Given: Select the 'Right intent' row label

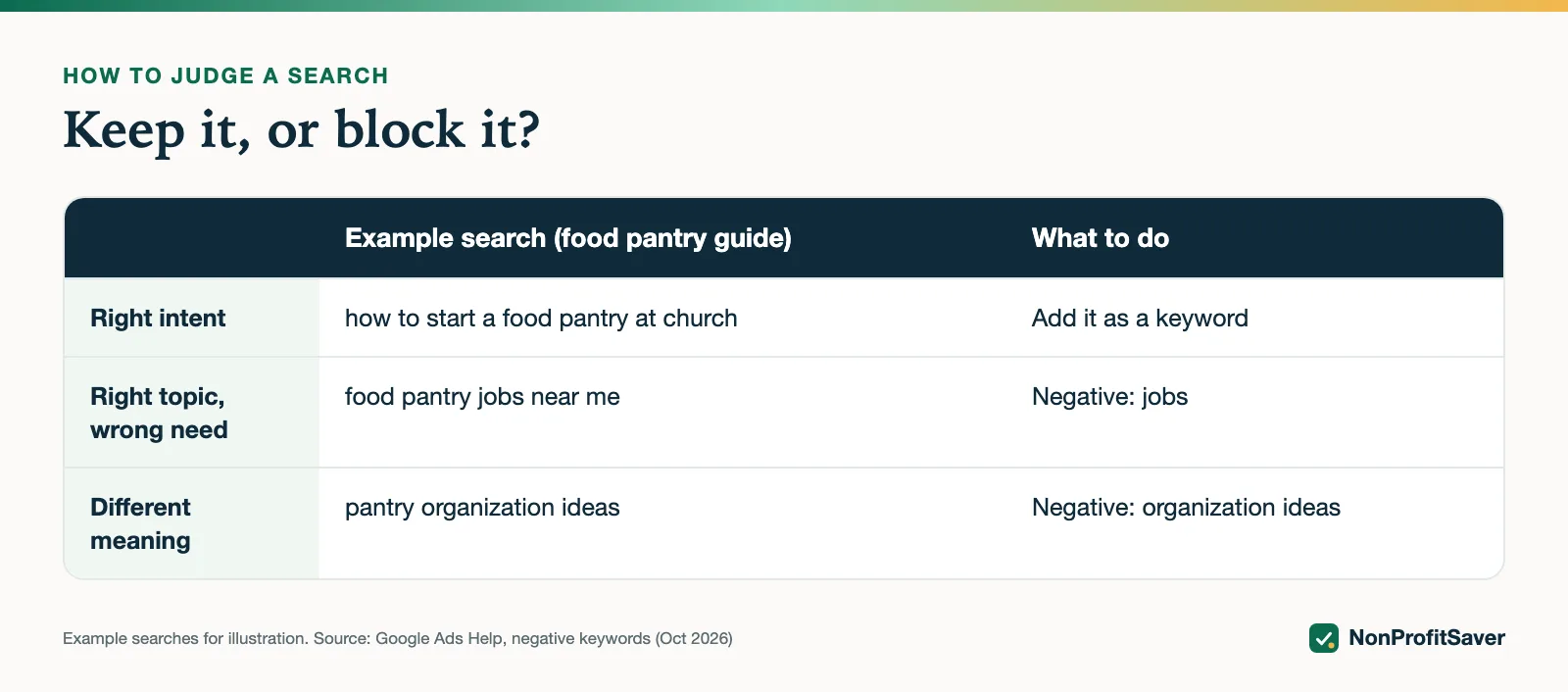Looking at the screenshot, I should pyautogui.click(x=158, y=318).
